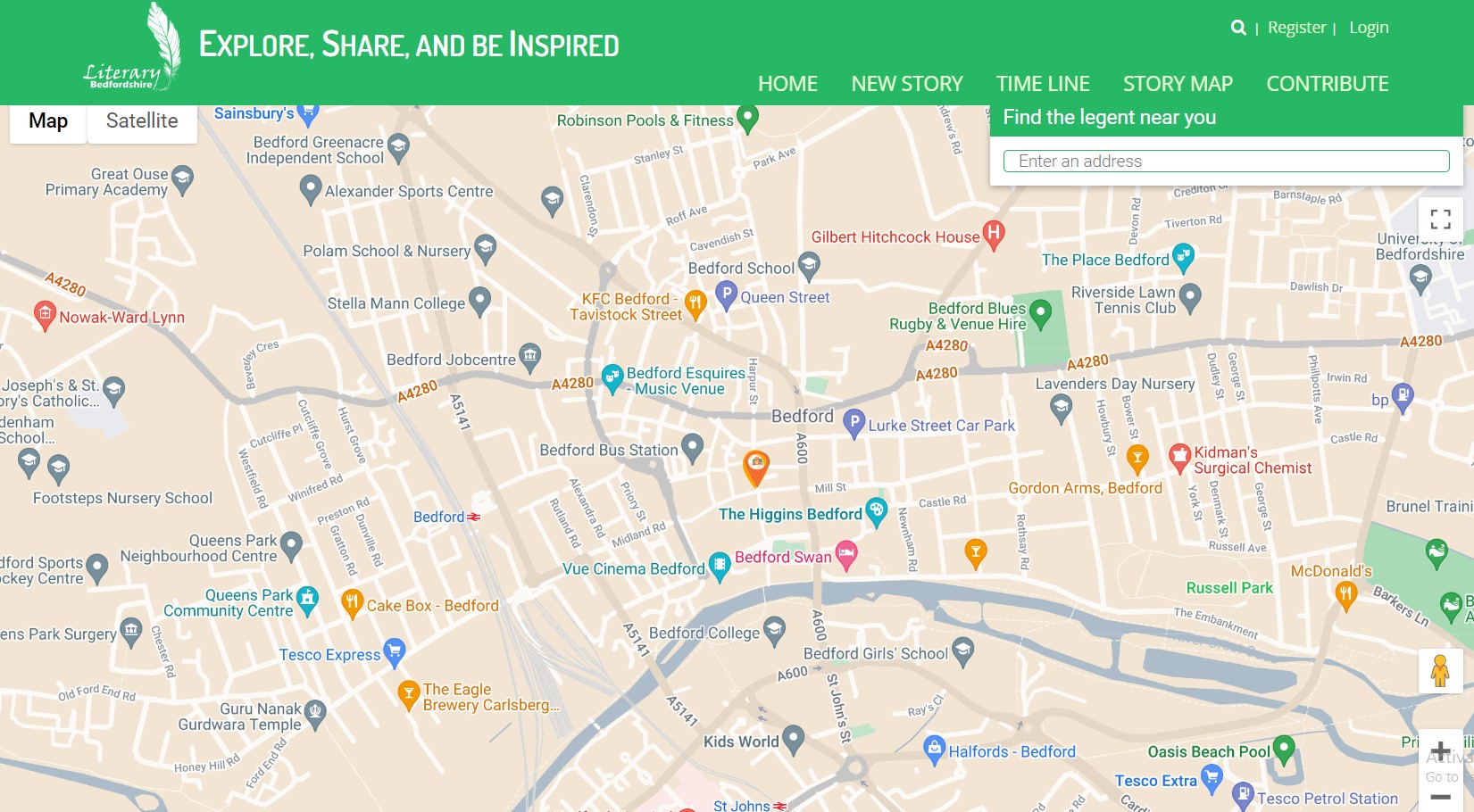
Task: Click Tesco Express shopping cart pin
Action: pos(394,652)
